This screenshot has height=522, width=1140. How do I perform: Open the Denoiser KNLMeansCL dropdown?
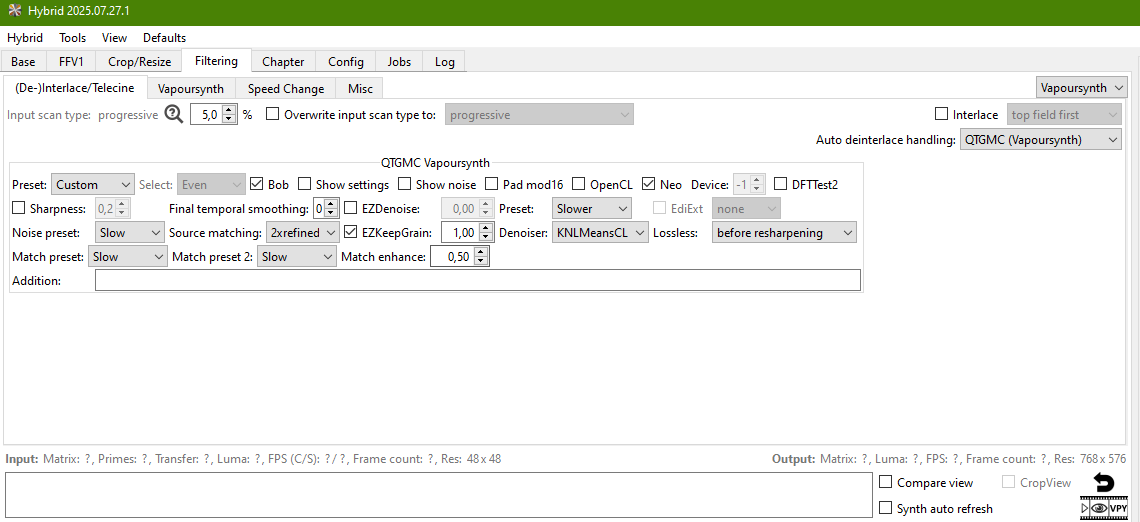(601, 233)
